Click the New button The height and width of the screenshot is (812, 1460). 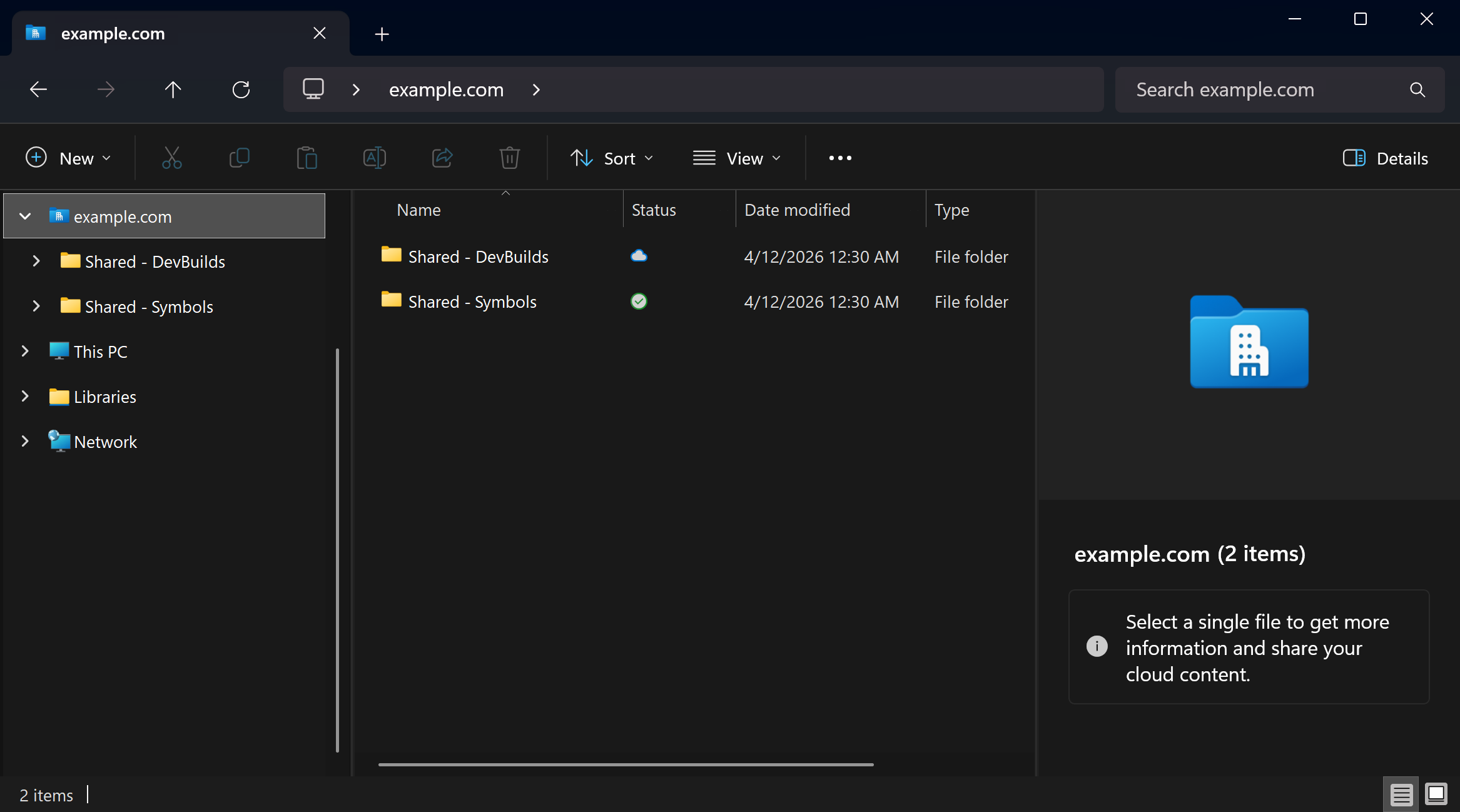(x=69, y=158)
